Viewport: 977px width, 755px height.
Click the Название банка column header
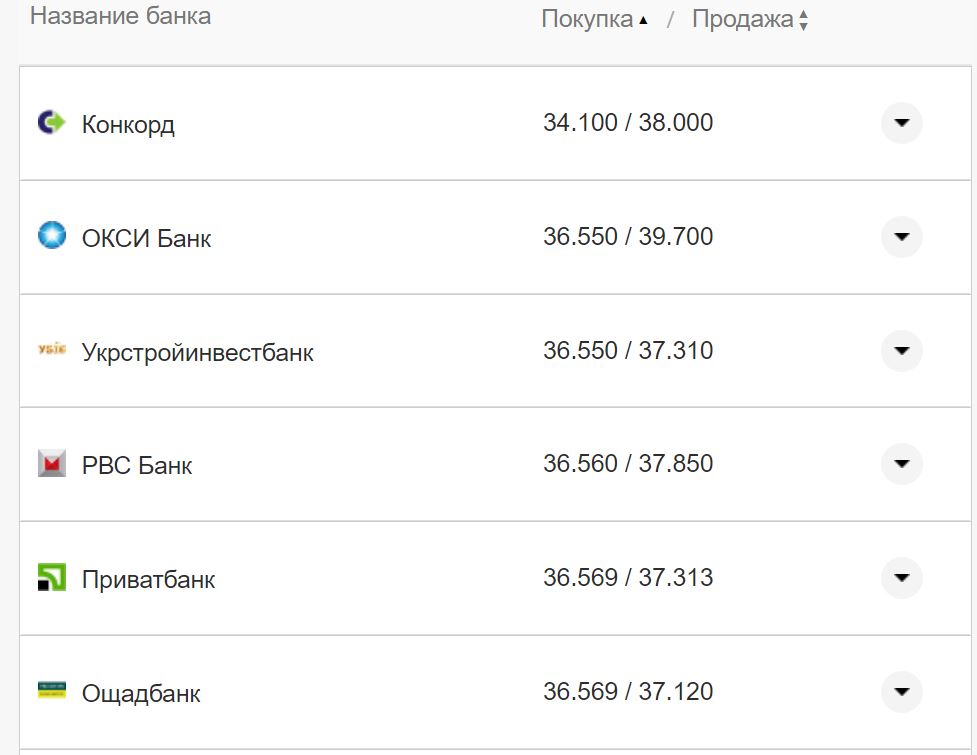(120, 15)
